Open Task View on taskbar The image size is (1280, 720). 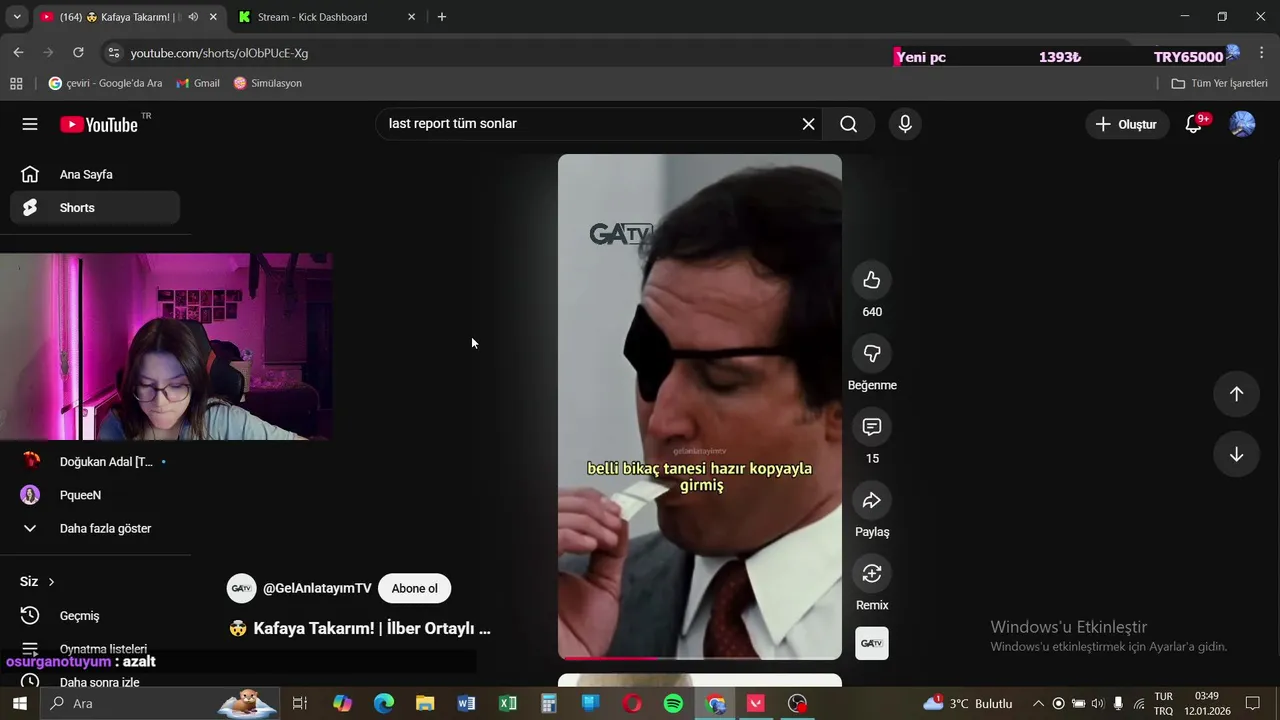tap(299, 703)
